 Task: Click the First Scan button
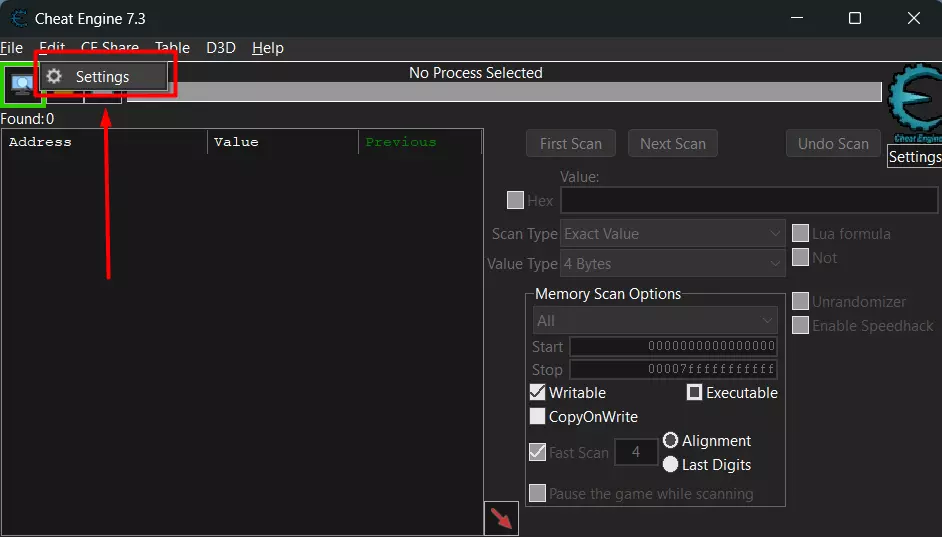click(x=571, y=144)
